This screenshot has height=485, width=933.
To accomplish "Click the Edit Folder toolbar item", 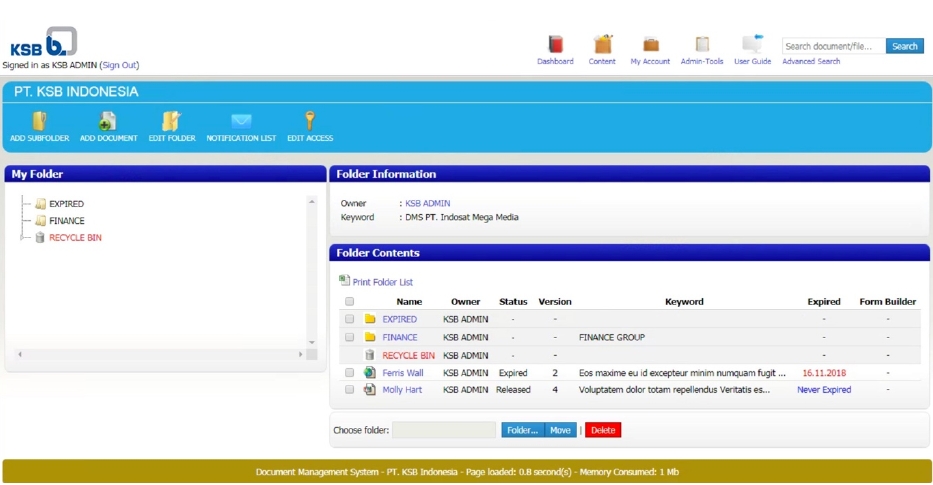I will tap(172, 126).
